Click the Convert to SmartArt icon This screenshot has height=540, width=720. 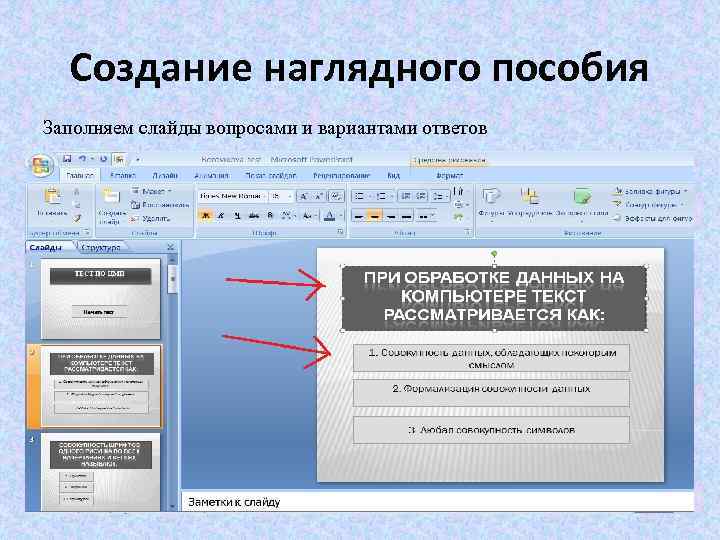pos(458,218)
